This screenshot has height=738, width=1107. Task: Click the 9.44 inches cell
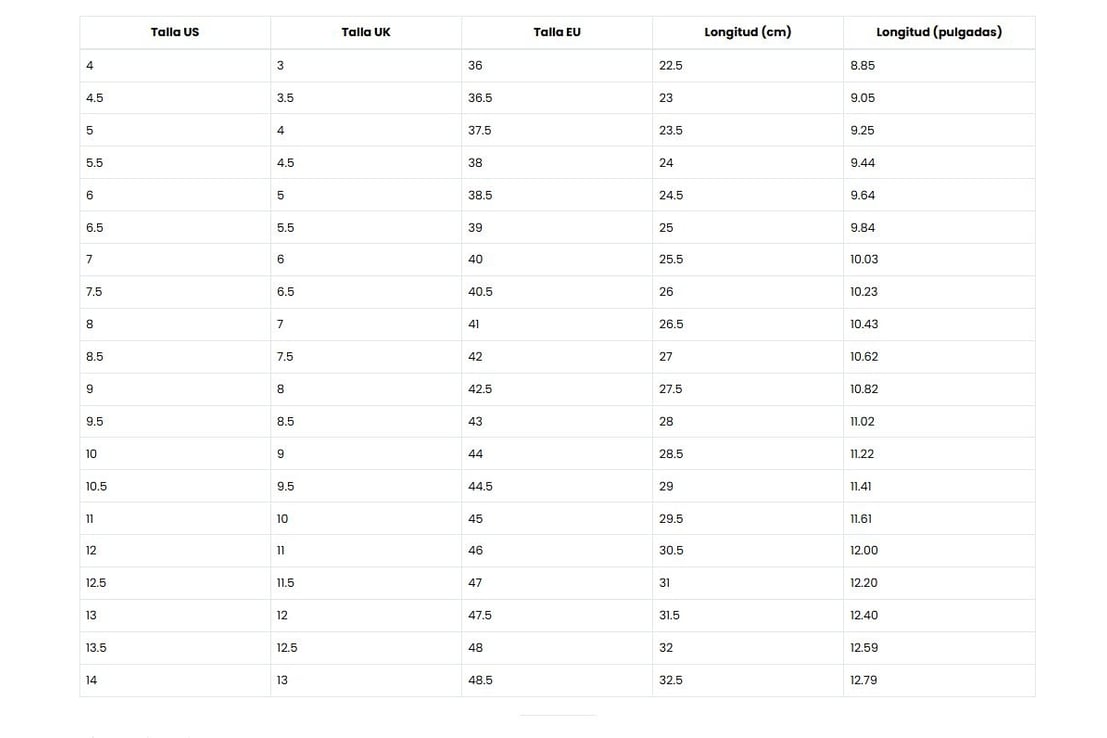[x=939, y=163]
